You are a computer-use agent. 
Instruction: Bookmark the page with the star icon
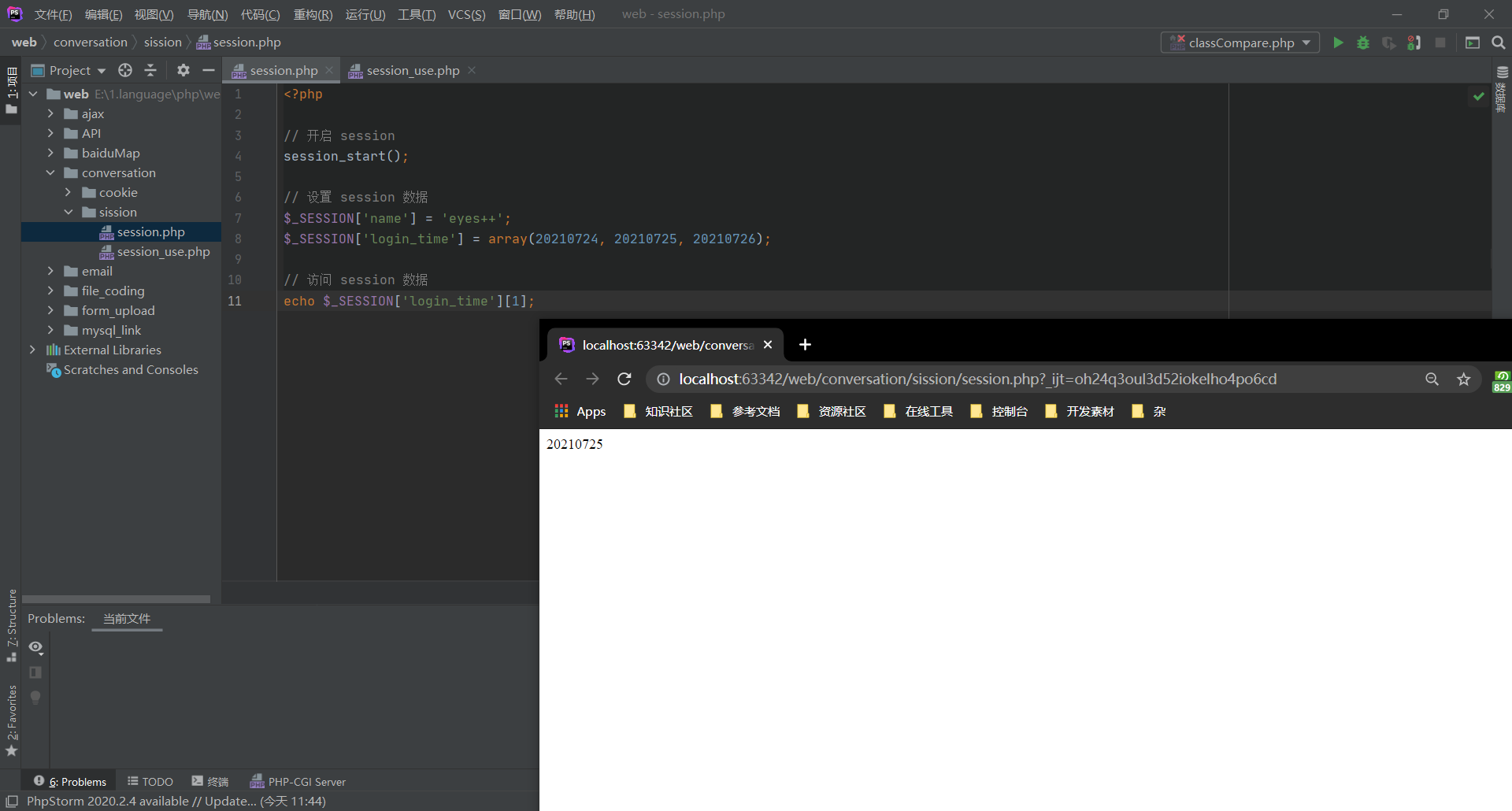click(1464, 379)
